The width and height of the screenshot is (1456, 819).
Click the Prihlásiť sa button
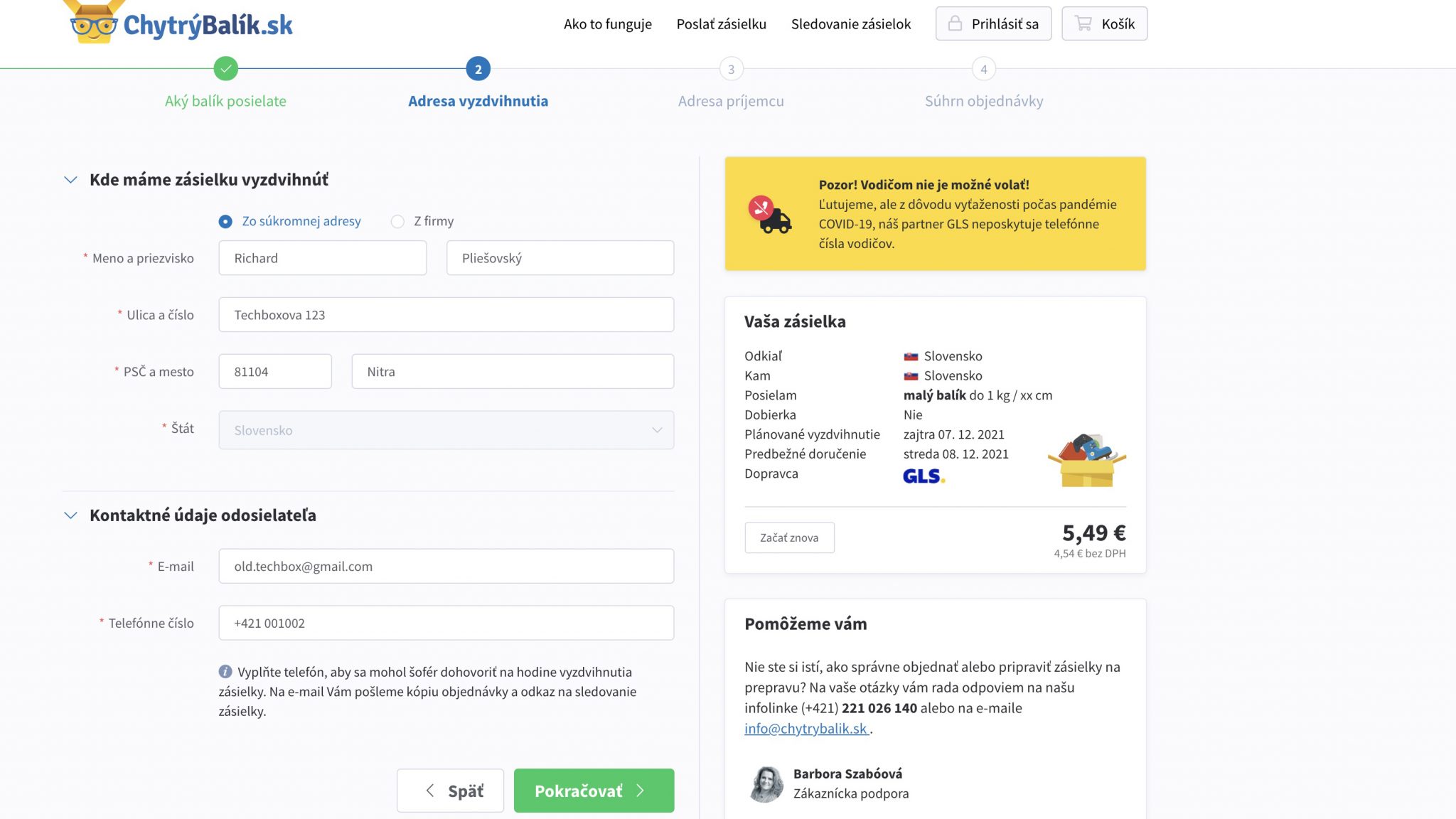pyautogui.click(x=993, y=23)
